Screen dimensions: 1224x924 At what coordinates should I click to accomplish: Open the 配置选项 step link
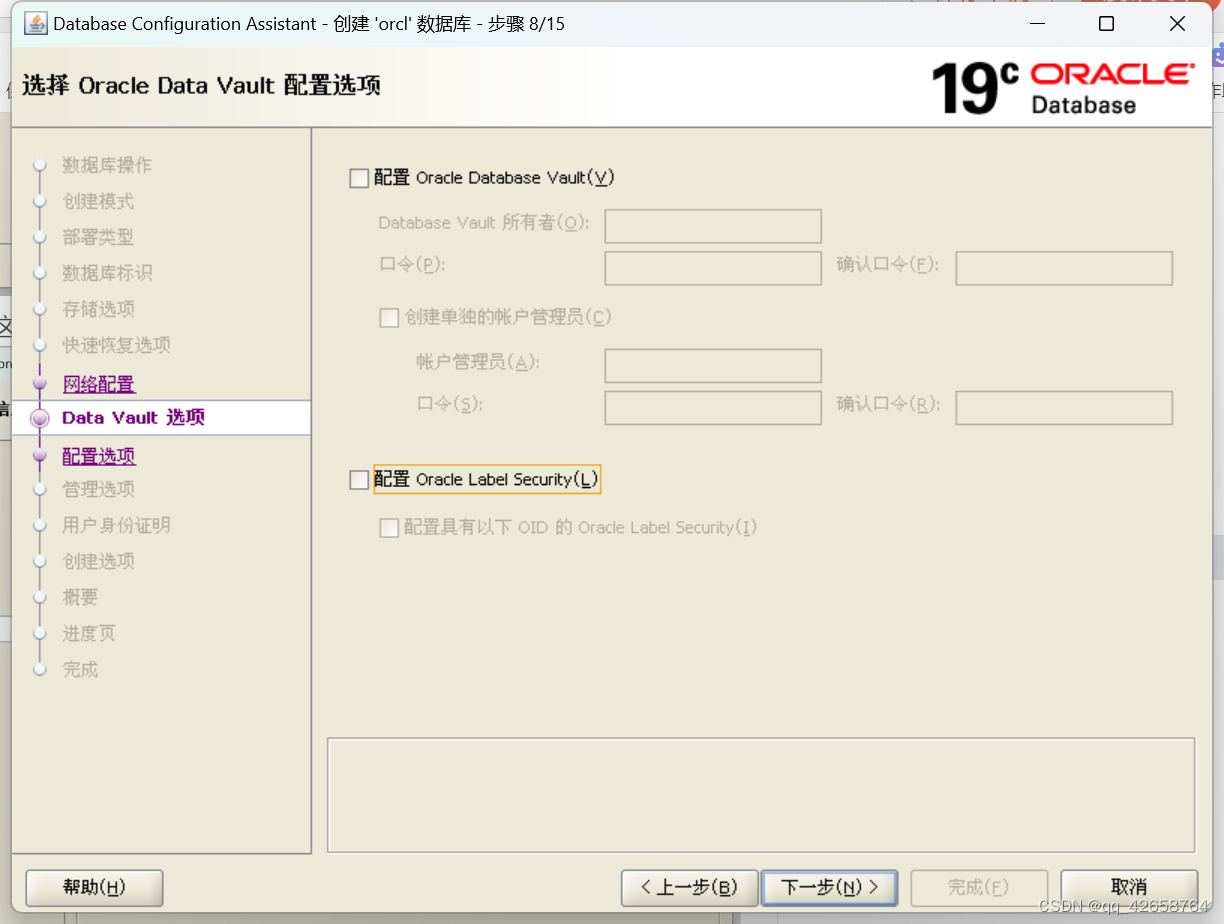(x=99, y=456)
